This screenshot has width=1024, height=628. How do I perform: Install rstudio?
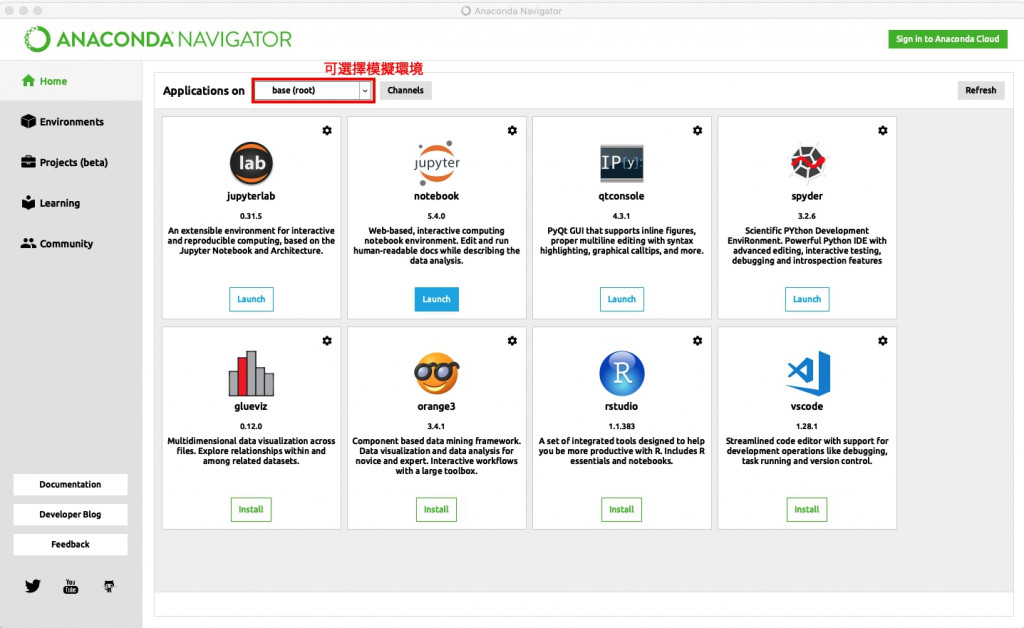click(x=622, y=509)
